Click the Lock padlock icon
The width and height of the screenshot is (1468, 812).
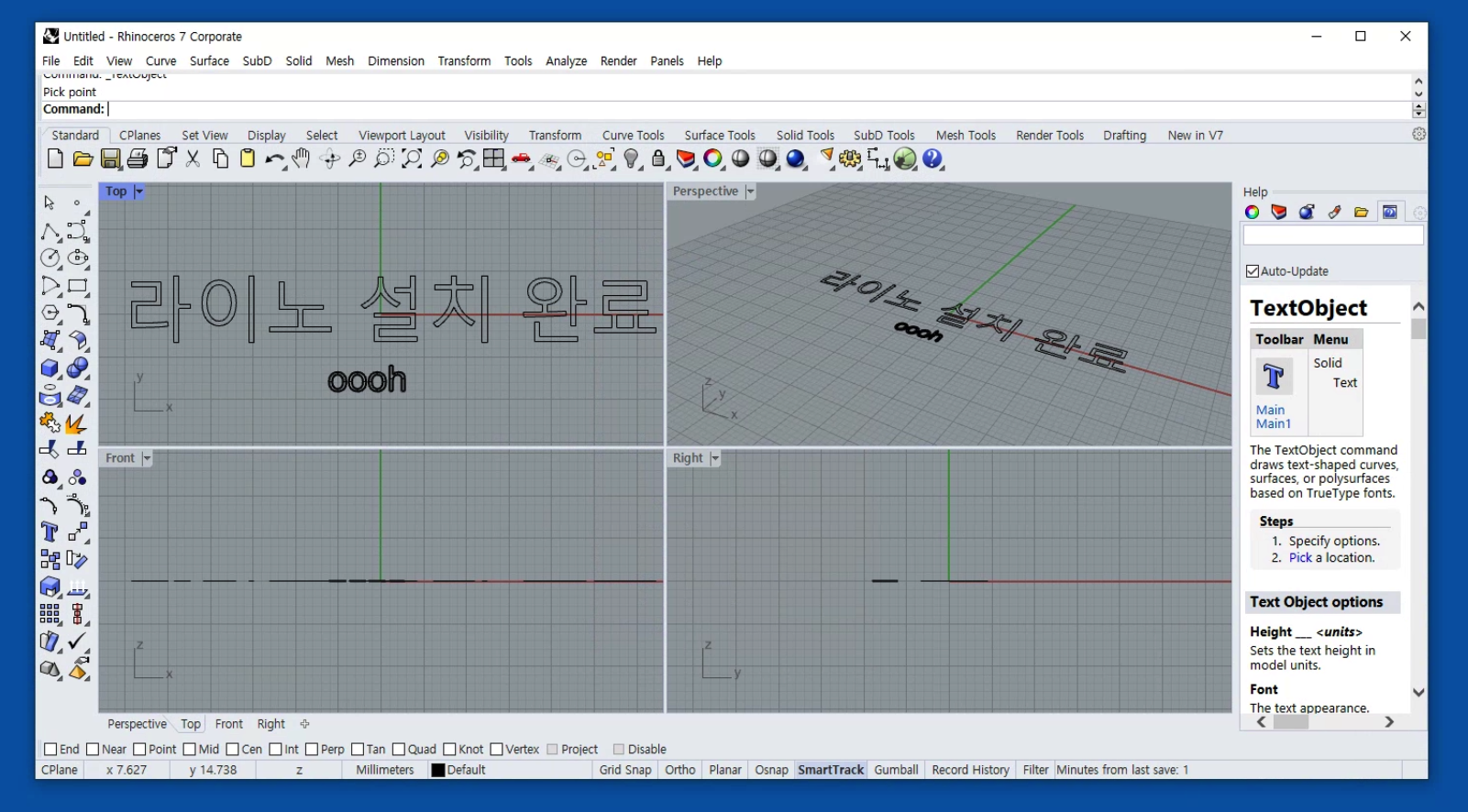point(658,159)
